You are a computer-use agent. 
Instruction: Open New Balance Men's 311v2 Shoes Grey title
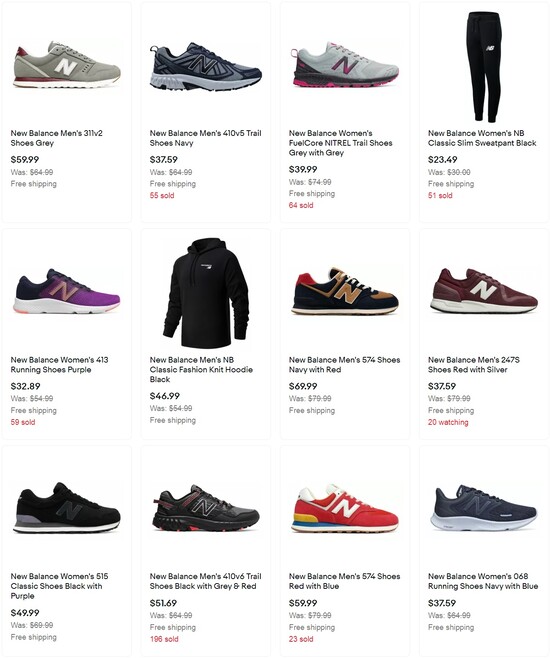pos(57,138)
